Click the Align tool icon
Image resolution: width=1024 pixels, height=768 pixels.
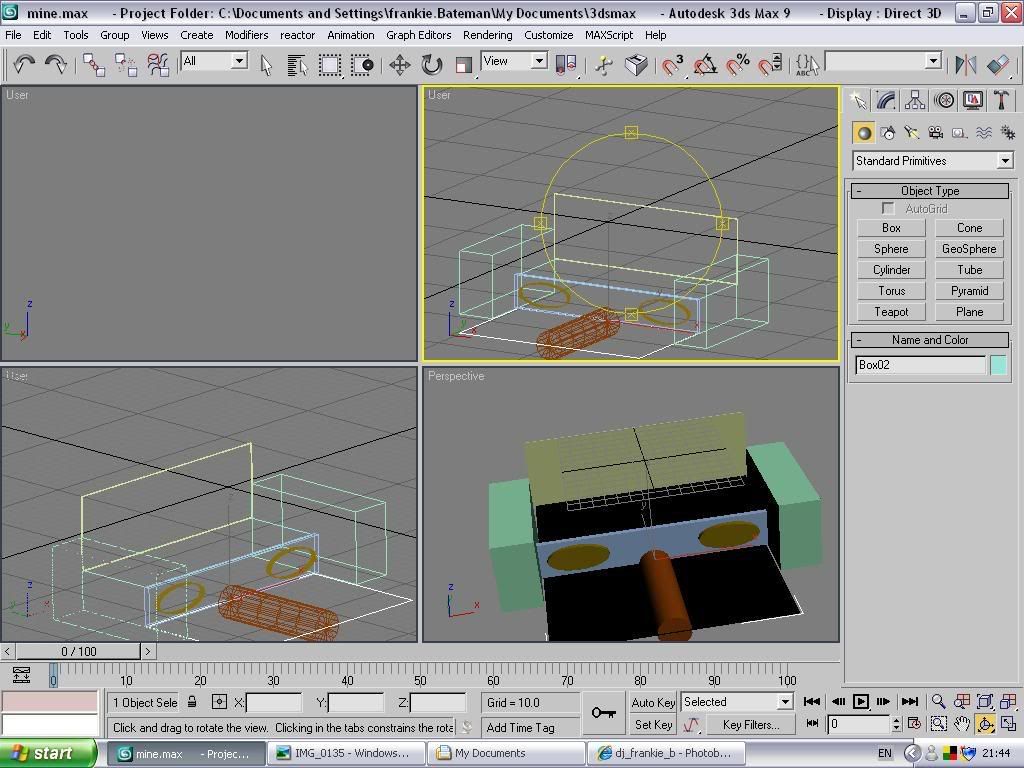(998, 65)
